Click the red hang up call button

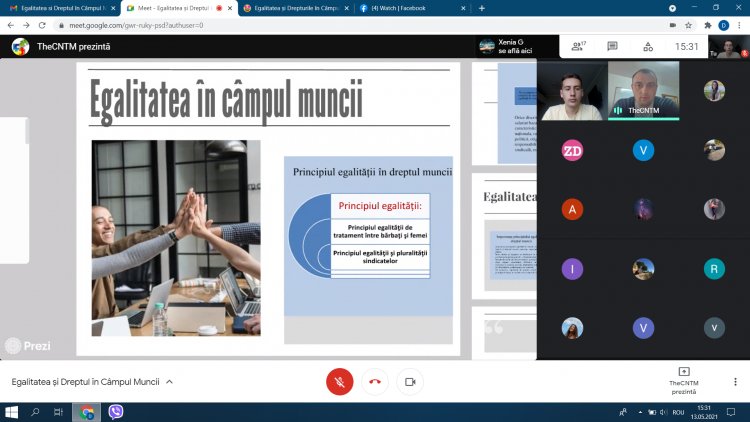pos(375,381)
